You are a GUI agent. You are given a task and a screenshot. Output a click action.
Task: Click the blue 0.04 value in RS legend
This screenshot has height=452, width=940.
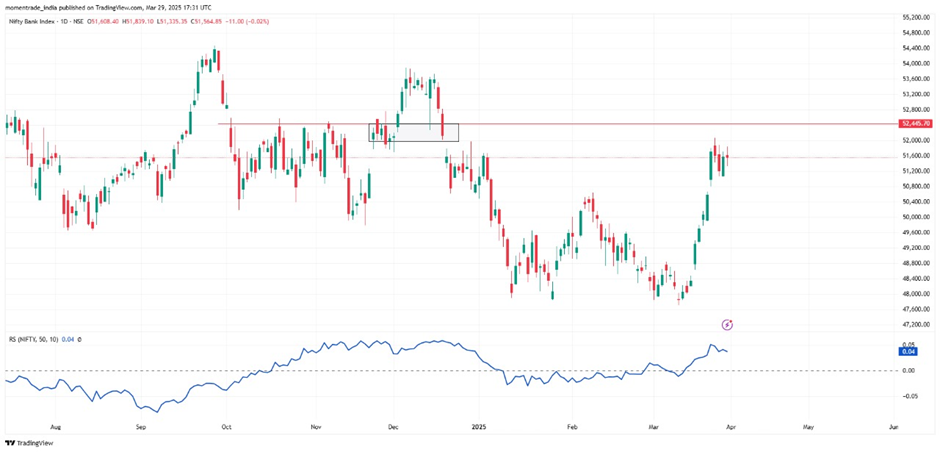pos(68,339)
